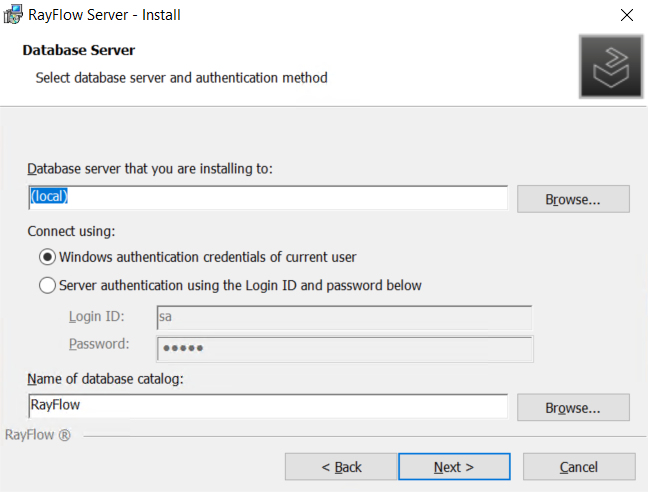Click the 'Connect using:' label
The image size is (648, 492).
point(71,231)
